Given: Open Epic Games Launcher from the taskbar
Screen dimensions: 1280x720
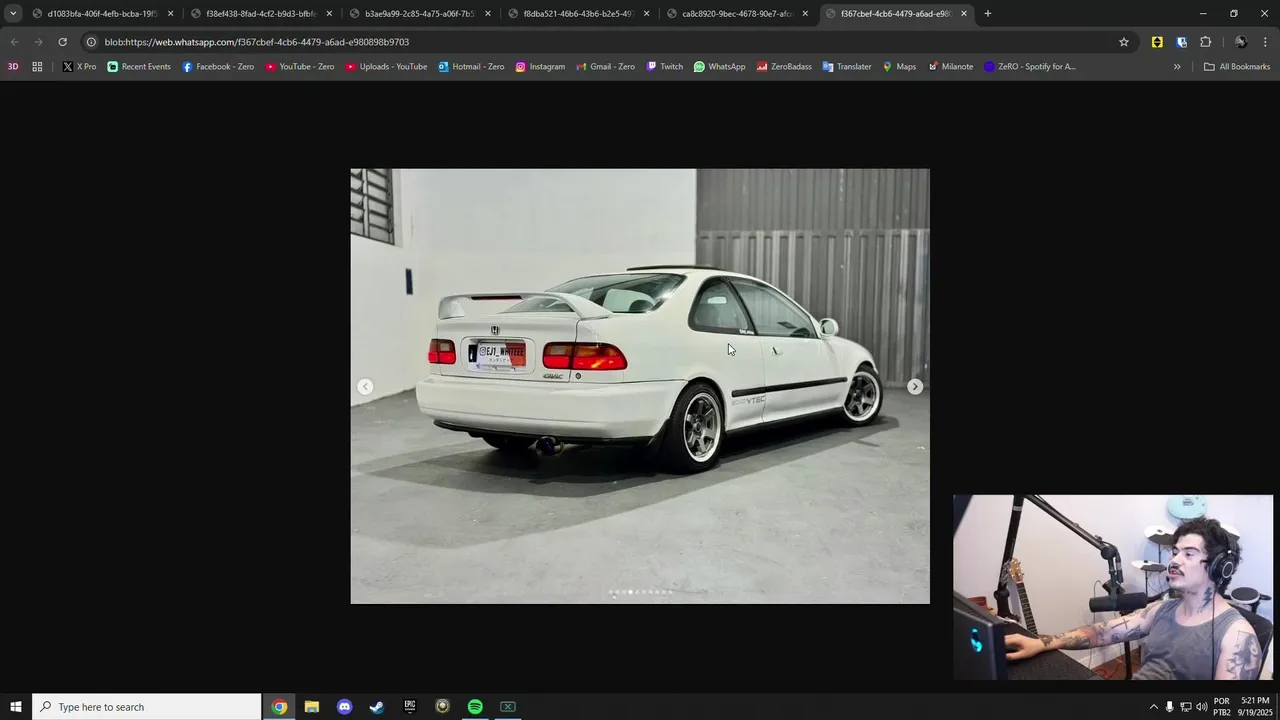Looking at the screenshot, I should 410,707.
